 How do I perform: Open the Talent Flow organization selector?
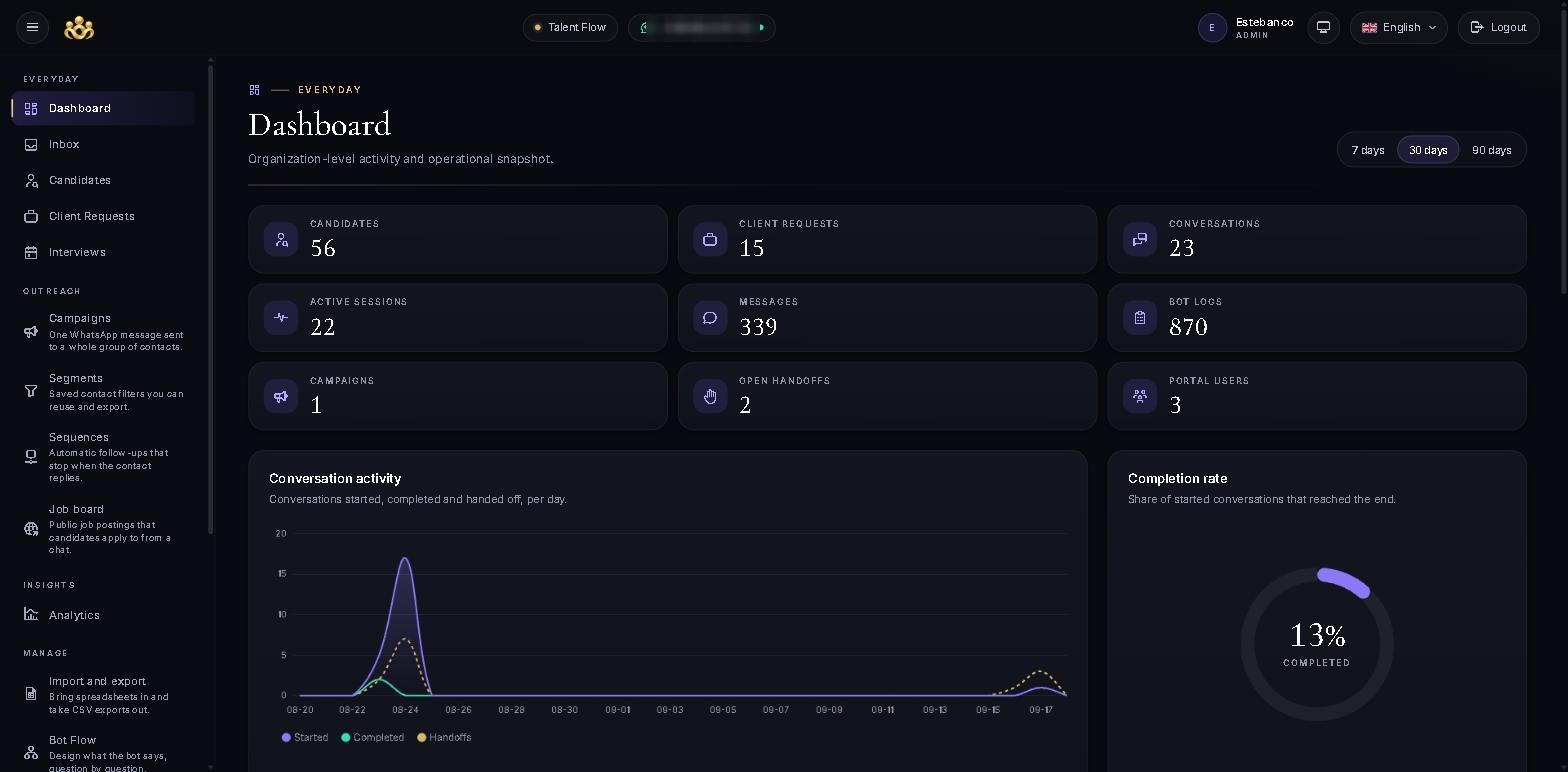tap(570, 27)
